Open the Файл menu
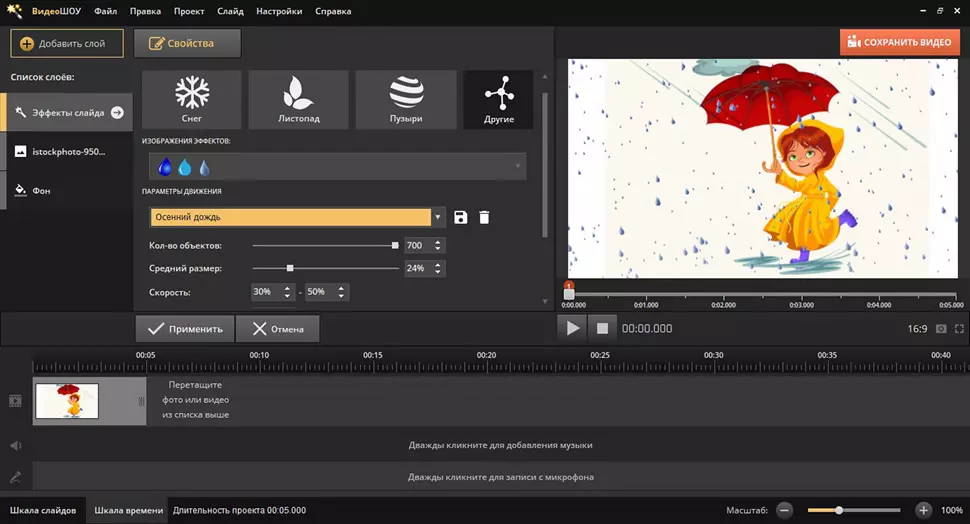The image size is (970, 524). (x=106, y=11)
